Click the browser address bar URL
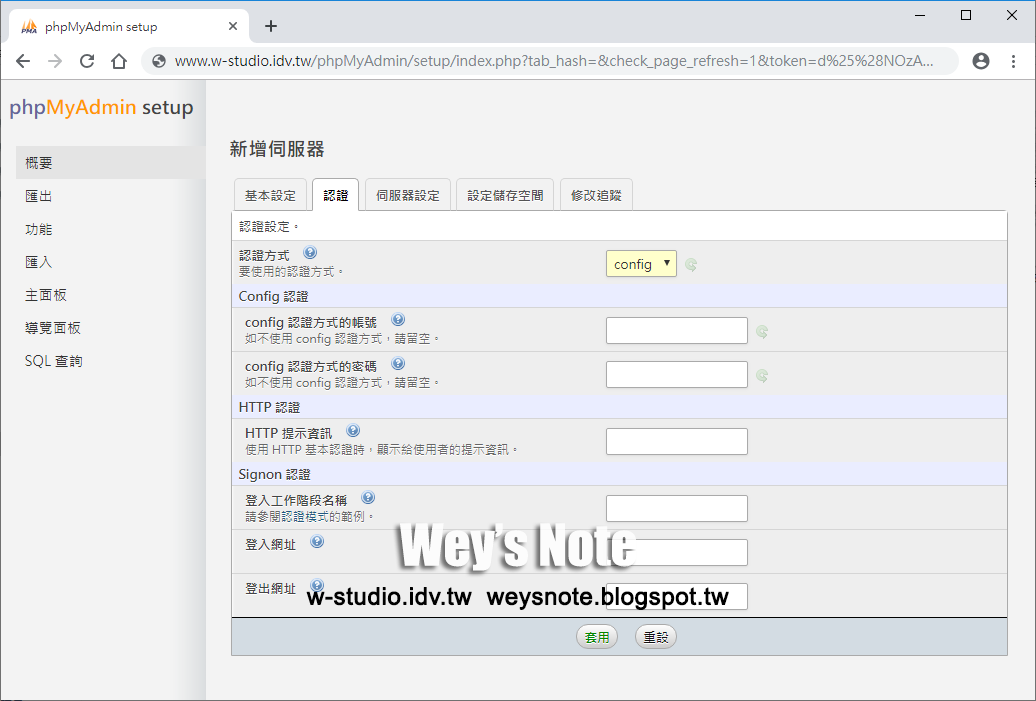Screen dimensions: 1036x701 pyautogui.click(x=554, y=61)
